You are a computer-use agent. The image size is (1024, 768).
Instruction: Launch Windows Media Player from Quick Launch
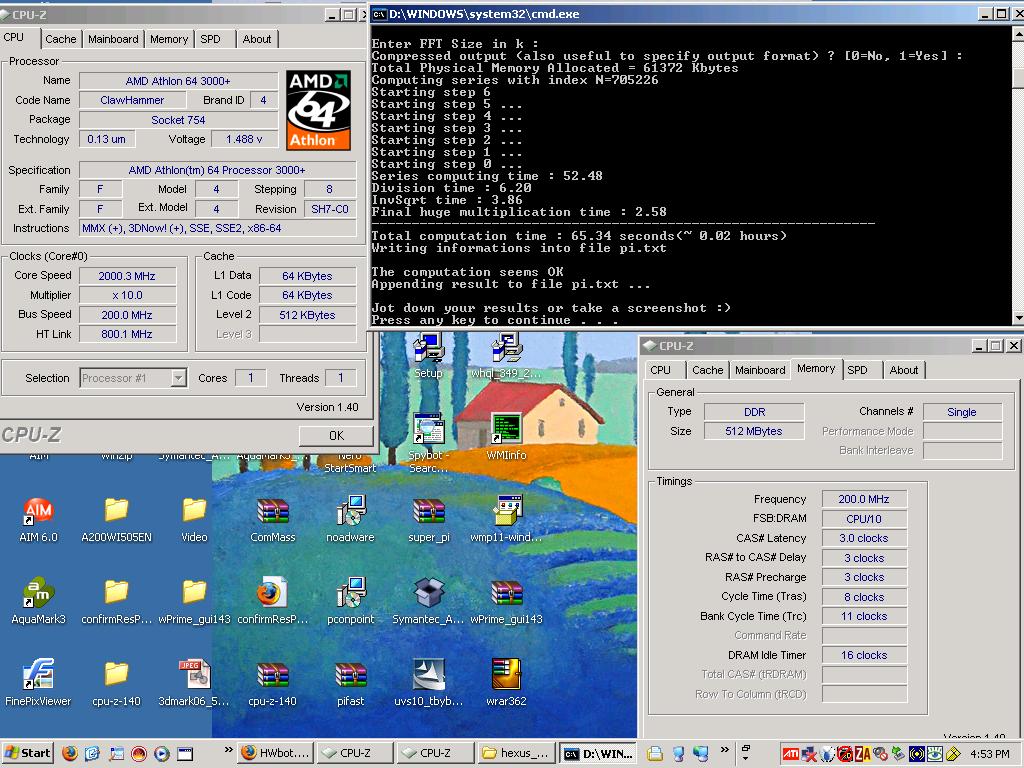tap(161, 754)
